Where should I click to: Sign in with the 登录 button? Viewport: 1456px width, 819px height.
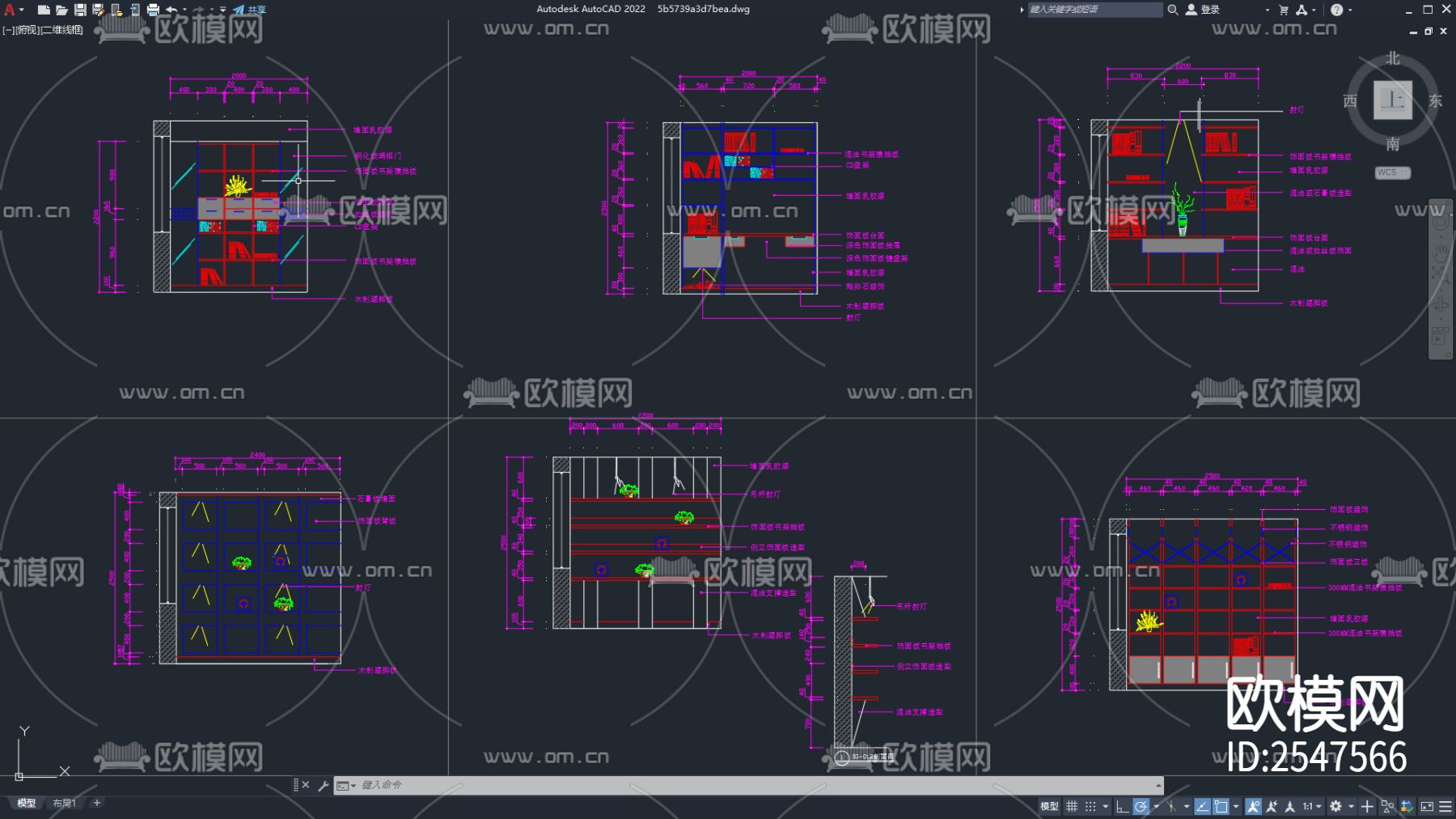point(1203,10)
